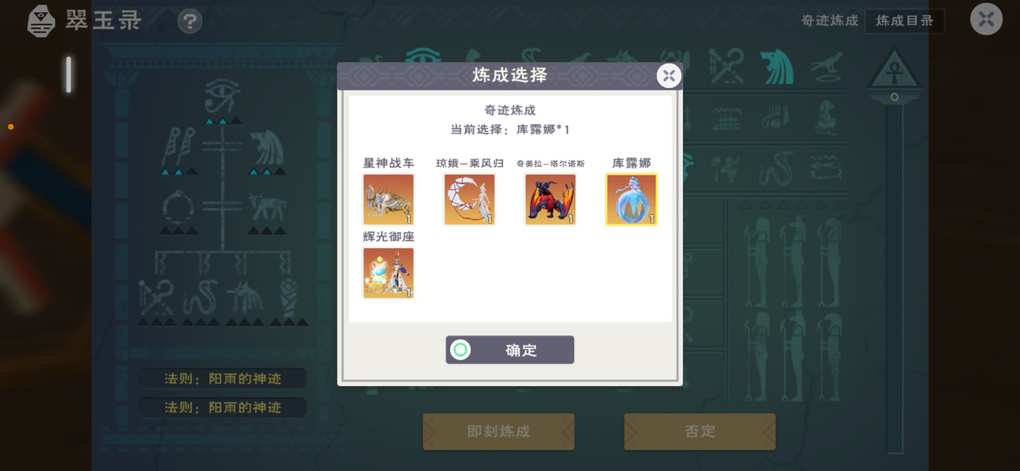Tap the jackal Anubis glyph in tree
Screen dimensions: 1020x471
point(245,297)
